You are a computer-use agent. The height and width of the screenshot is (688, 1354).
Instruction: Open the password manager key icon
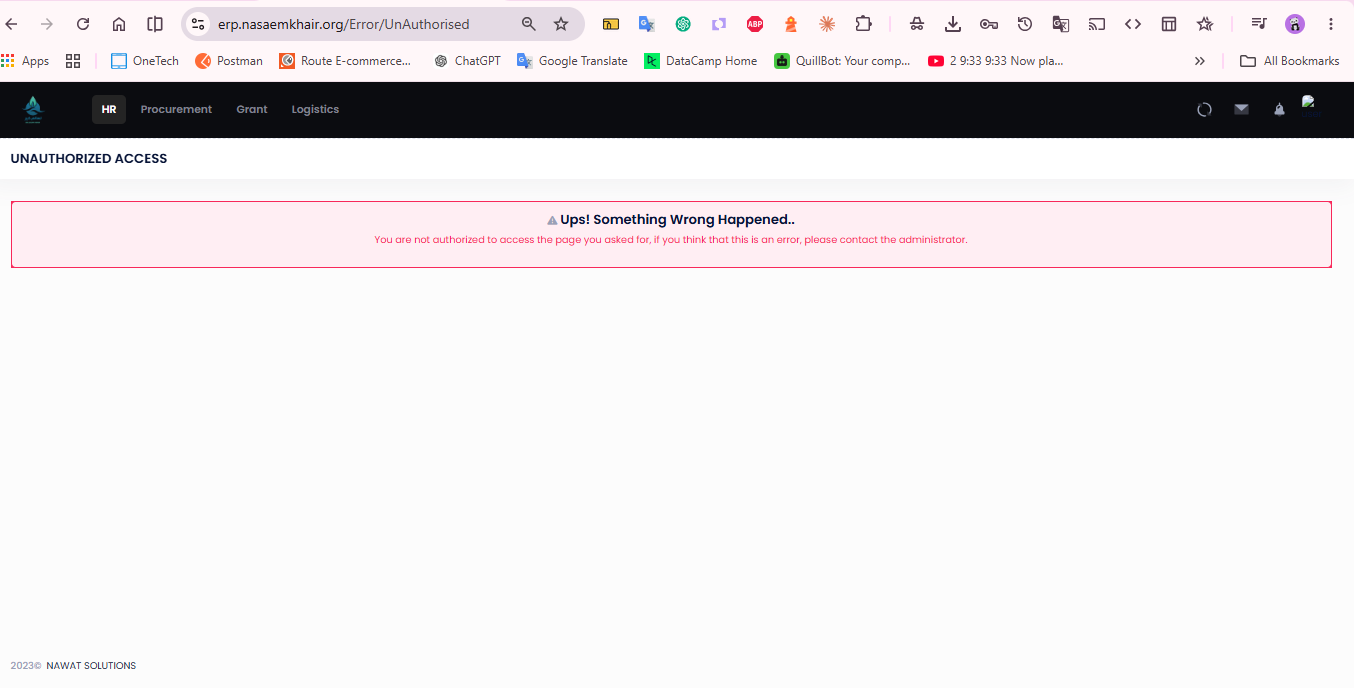(x=989, y=24)
